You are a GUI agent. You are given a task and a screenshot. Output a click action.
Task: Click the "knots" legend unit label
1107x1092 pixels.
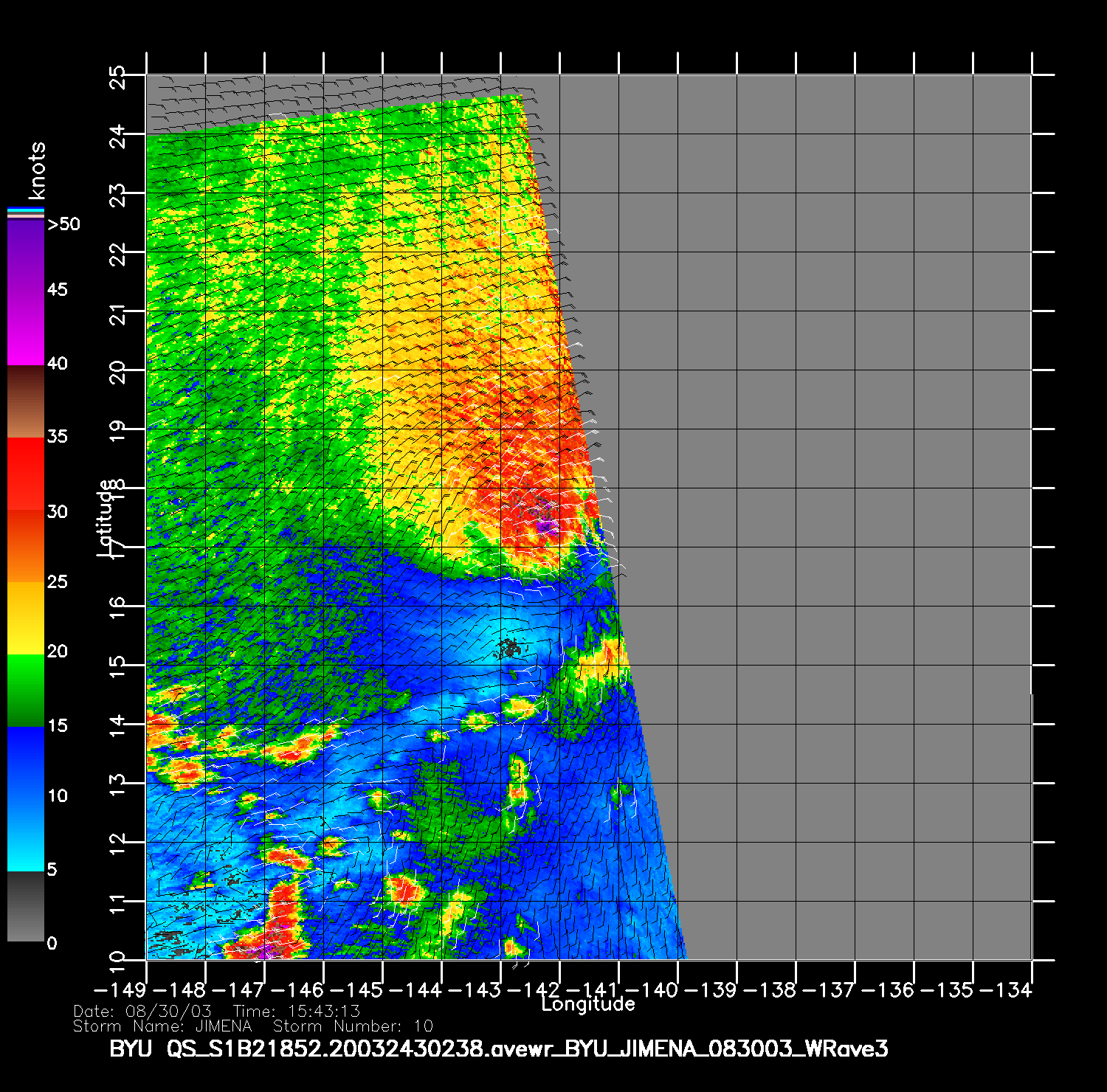pyautogui.click(x=36, y=171)
